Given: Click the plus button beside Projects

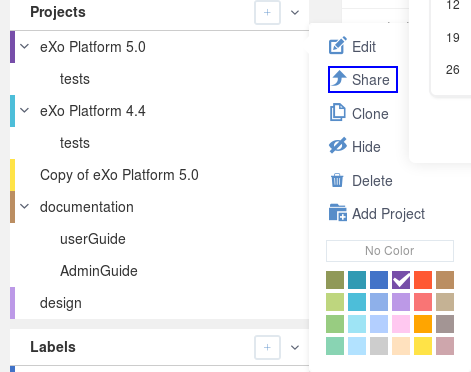Looking at the screenshot, I should pyautogui.click(x=267, y=12).
